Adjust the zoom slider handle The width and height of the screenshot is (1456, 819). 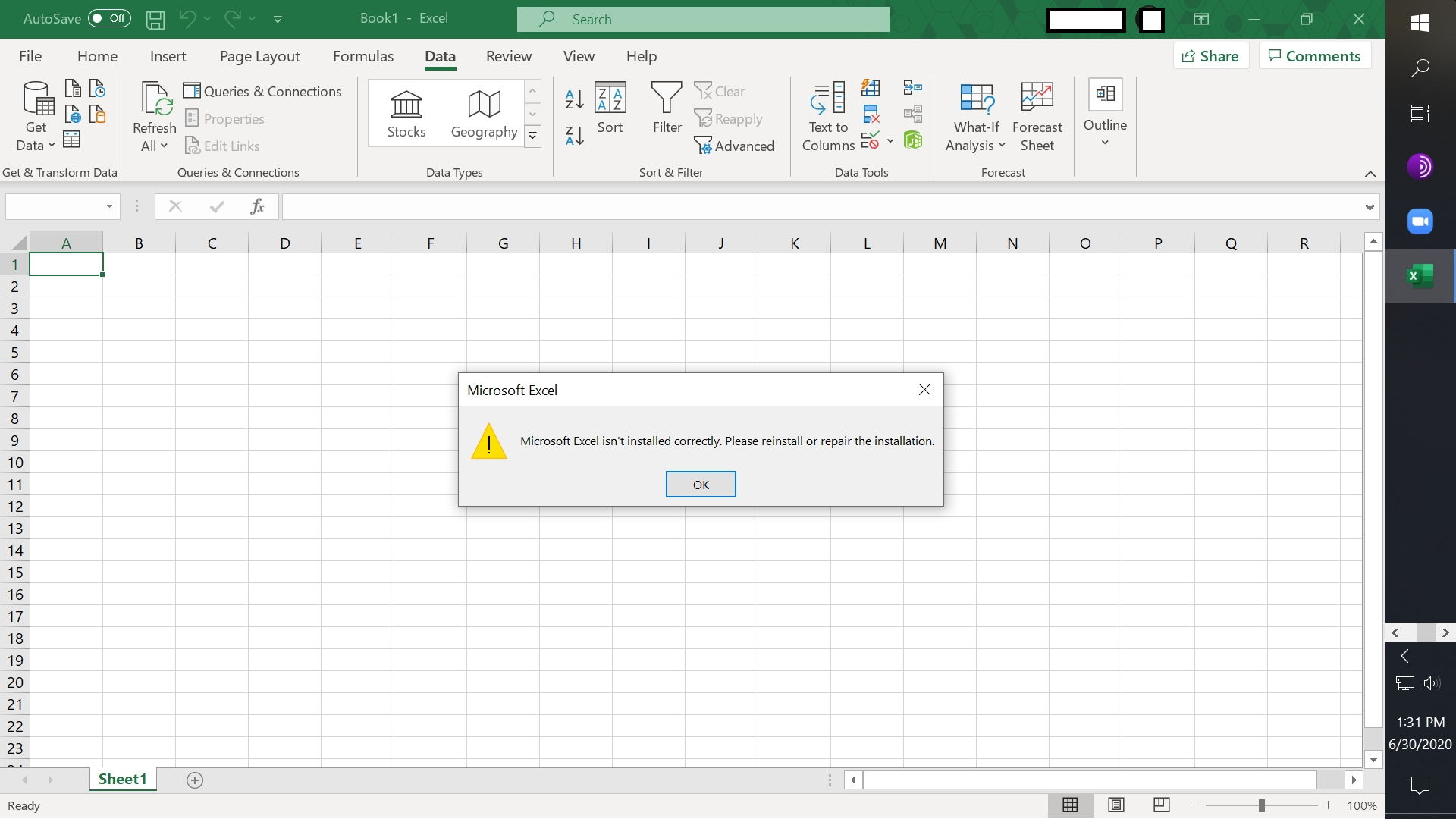pyautogui.click(x=1262, y=805)
